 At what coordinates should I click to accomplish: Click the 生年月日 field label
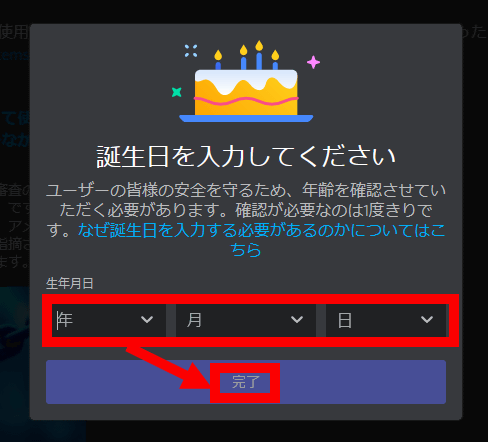point(70,283)
